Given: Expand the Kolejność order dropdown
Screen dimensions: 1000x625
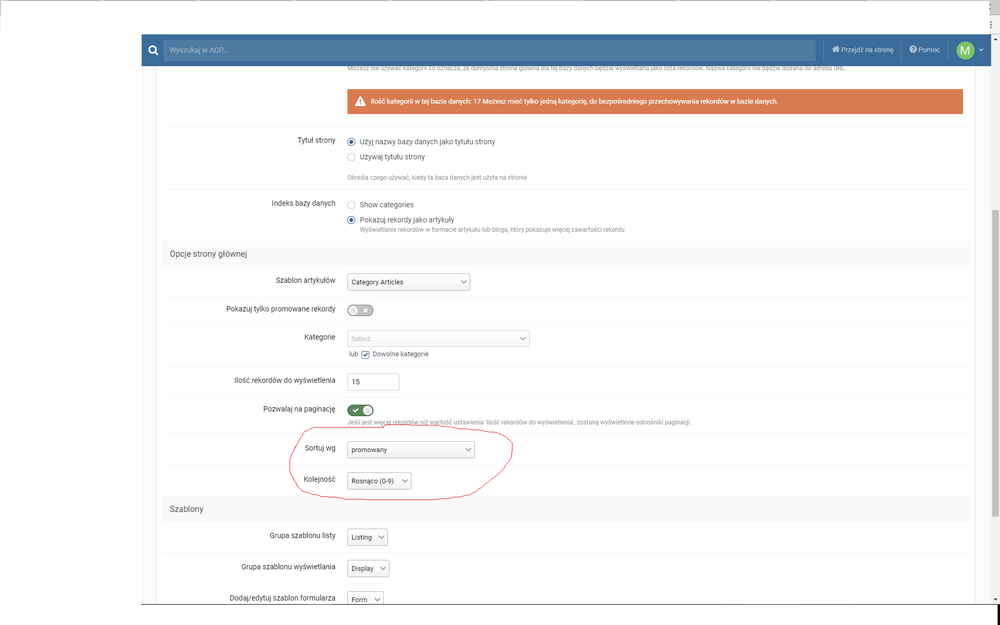Looking at the screenshot, I should click(x=379, y=481).
